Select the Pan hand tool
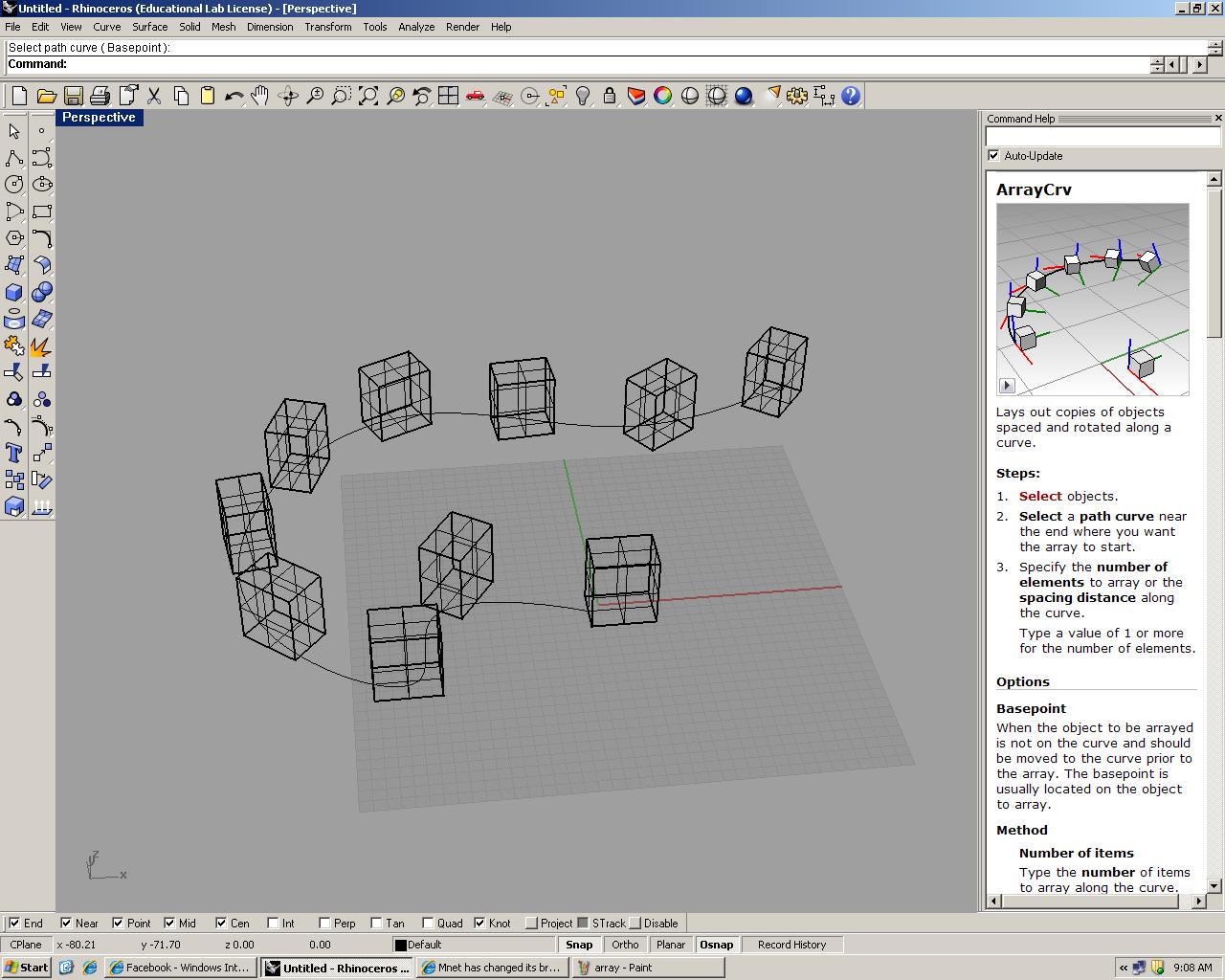Image resolution: width=1225 pixels, height=980 pixels. coord(260,96)
